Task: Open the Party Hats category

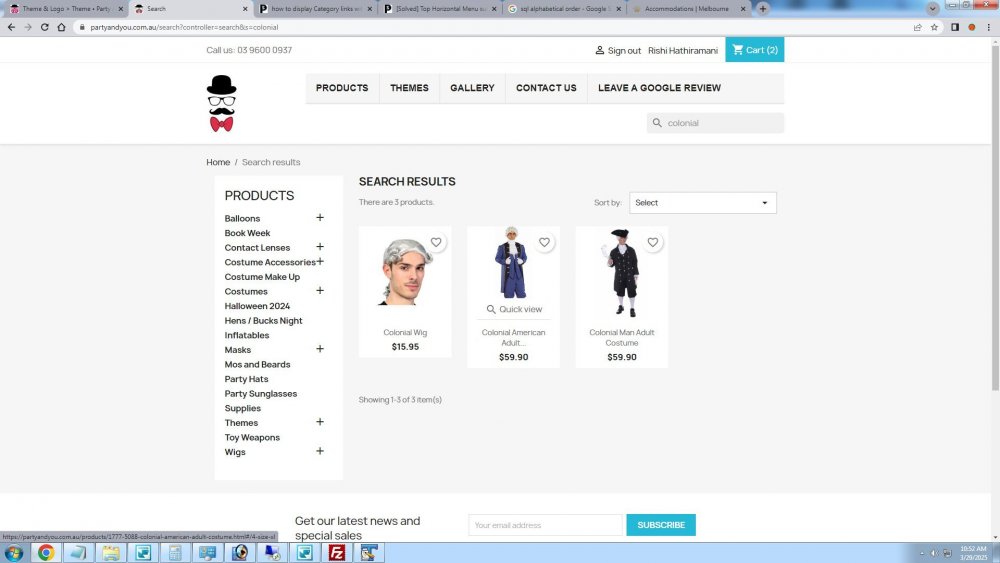Action: pyautogui.click(x=246, y=379)
